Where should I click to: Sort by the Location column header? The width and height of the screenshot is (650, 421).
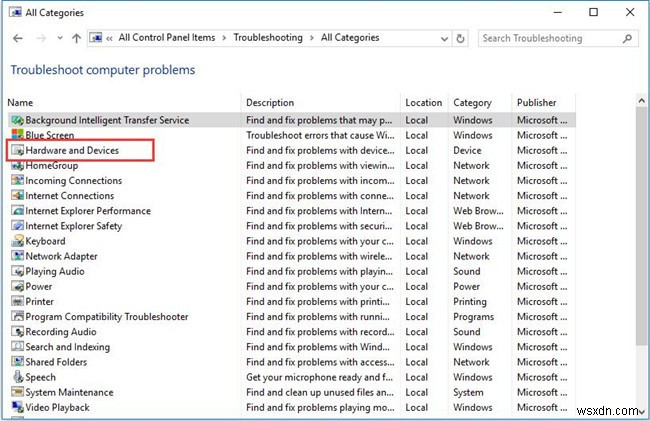tap(424, 103)
